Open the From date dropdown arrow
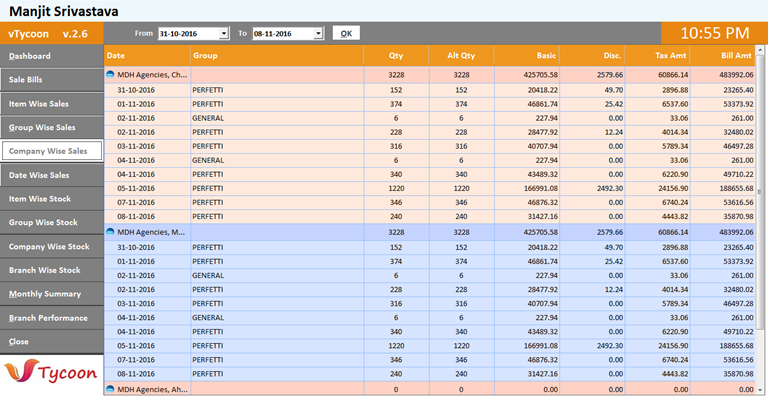The width and height of the screenshot is (768, 396). [x=224, y=33]
